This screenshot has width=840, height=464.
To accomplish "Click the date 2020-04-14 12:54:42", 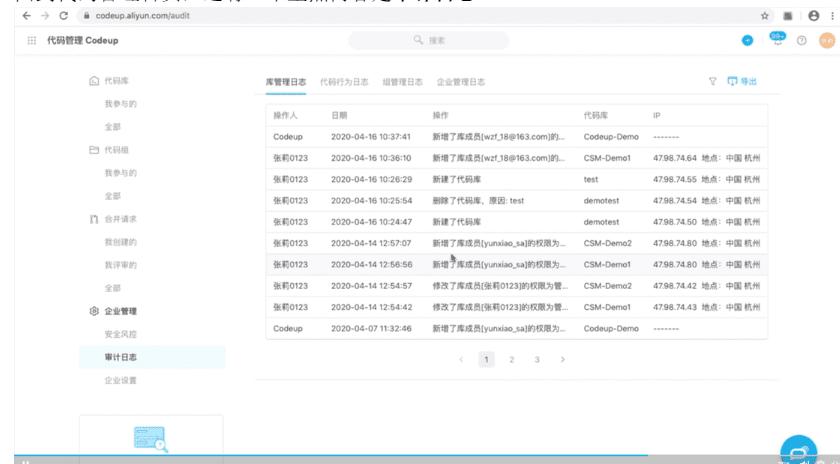I will pyautogui.click(x=371, y=308).
